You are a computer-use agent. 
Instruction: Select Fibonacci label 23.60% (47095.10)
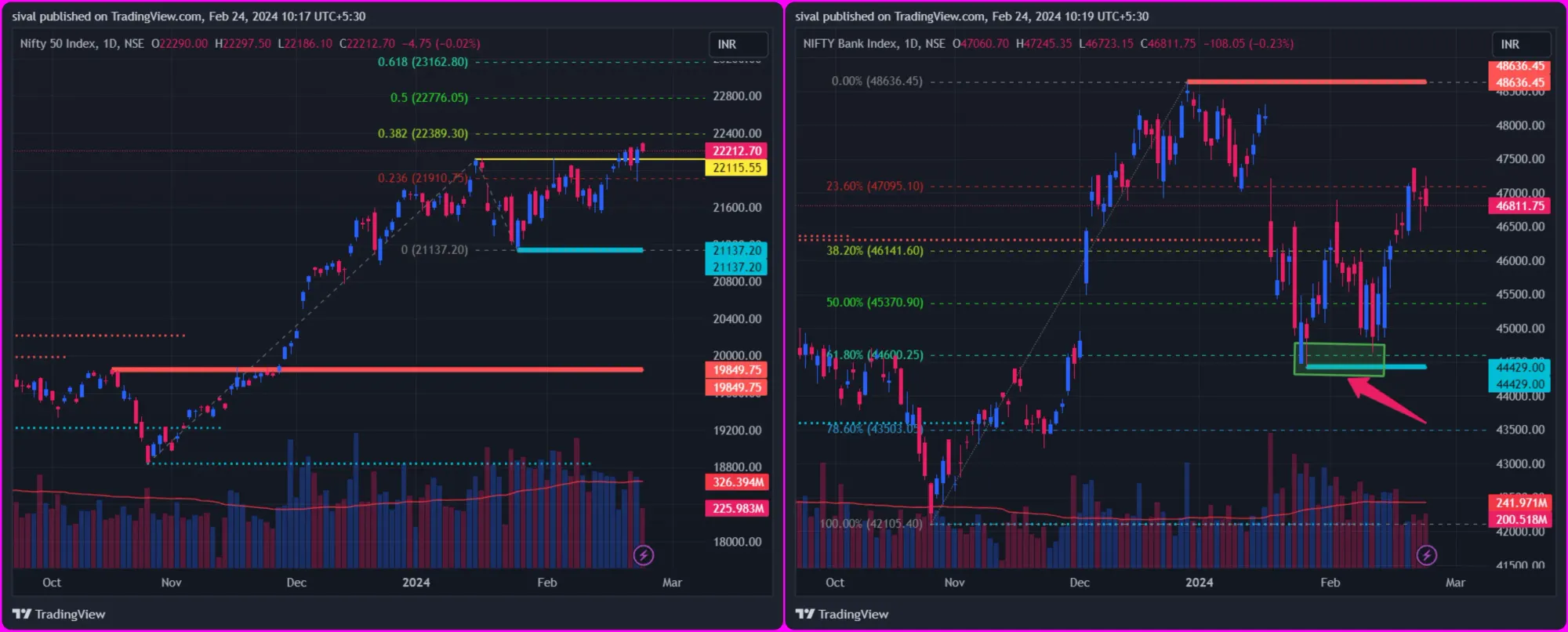874,187
